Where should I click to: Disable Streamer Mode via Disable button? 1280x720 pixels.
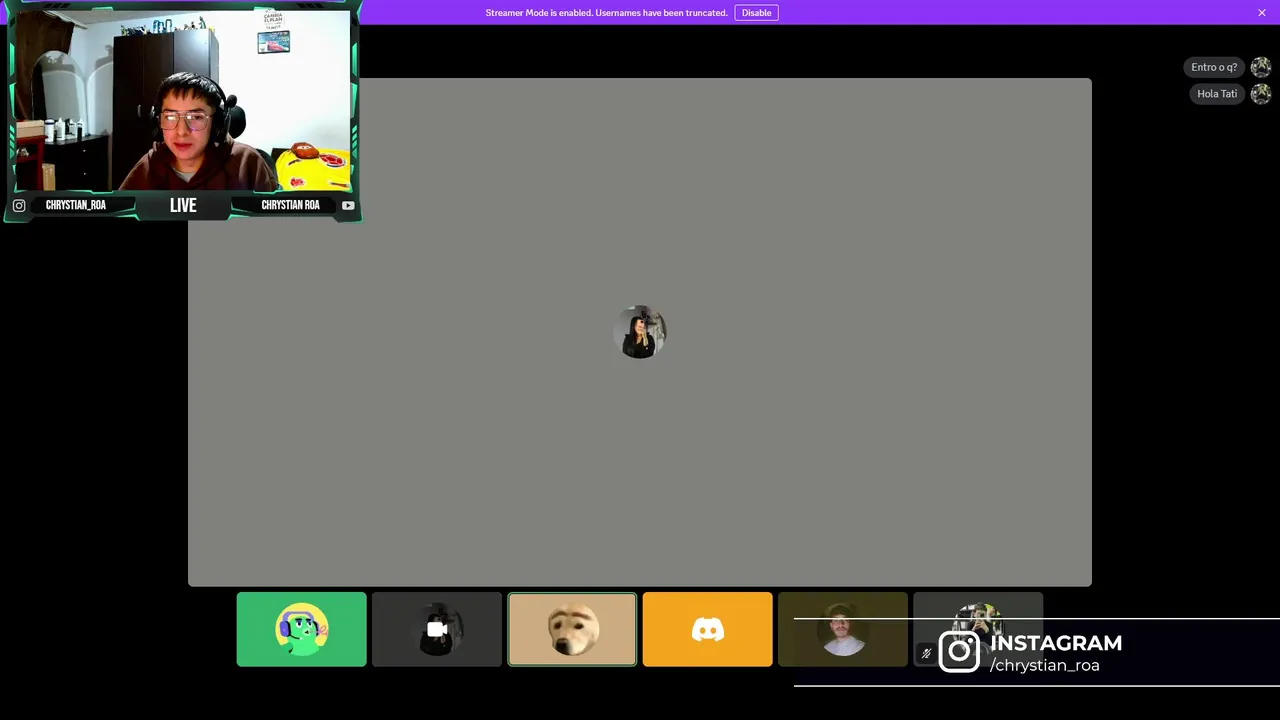tap(756, 13)
